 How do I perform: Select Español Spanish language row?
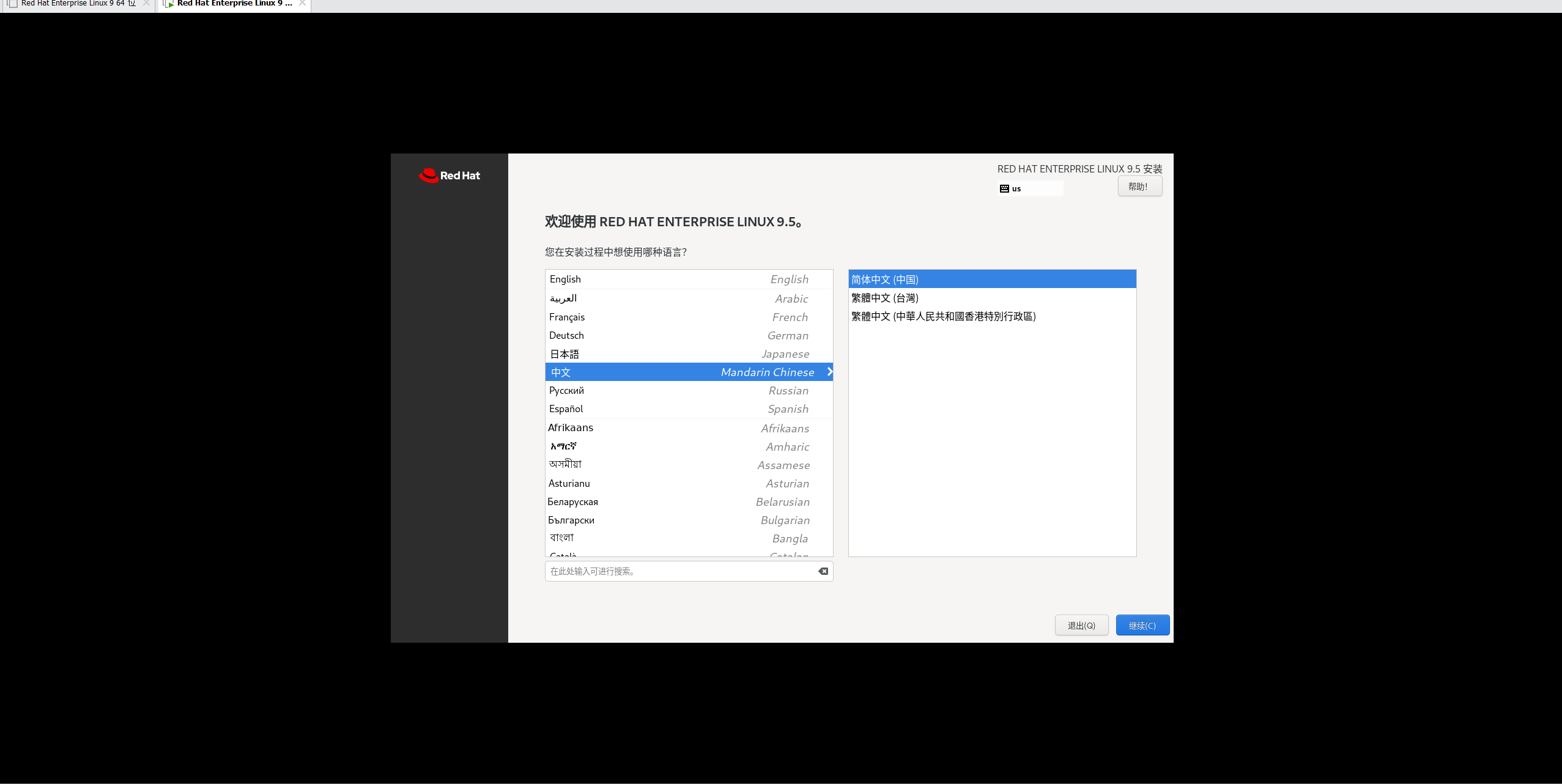click(x=689, y=409)
